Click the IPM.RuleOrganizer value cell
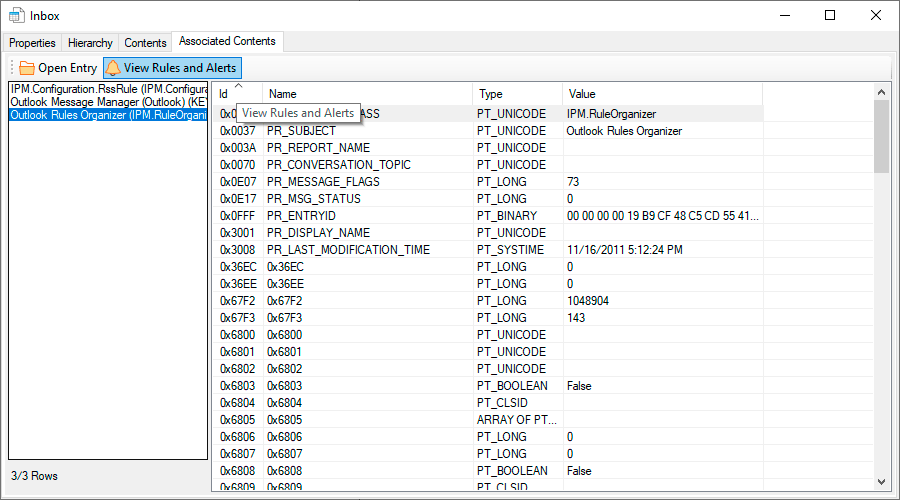This screenshot has height=500, width=900. coord(611,114)
